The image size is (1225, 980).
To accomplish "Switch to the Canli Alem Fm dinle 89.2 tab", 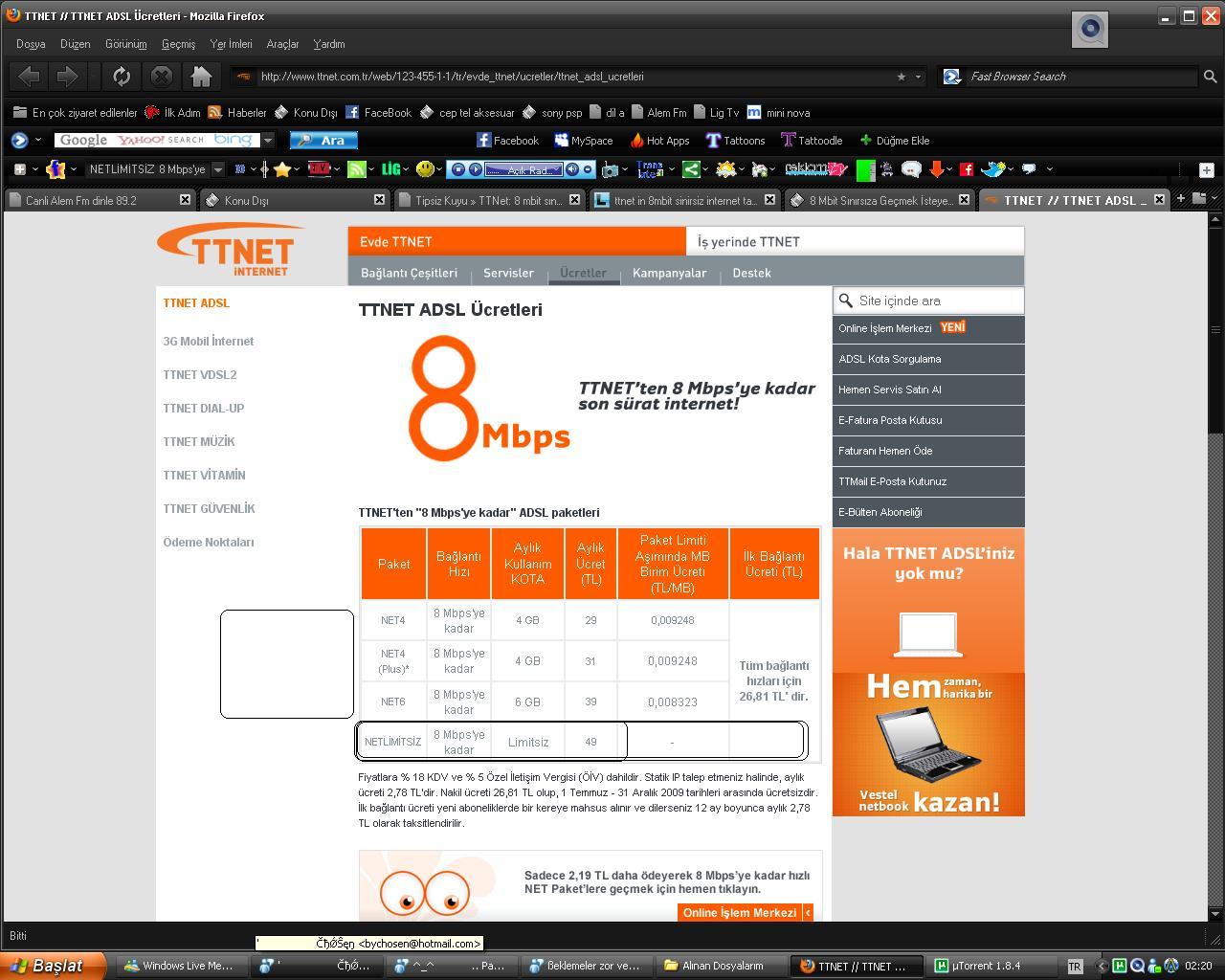I will coord(100,200).
